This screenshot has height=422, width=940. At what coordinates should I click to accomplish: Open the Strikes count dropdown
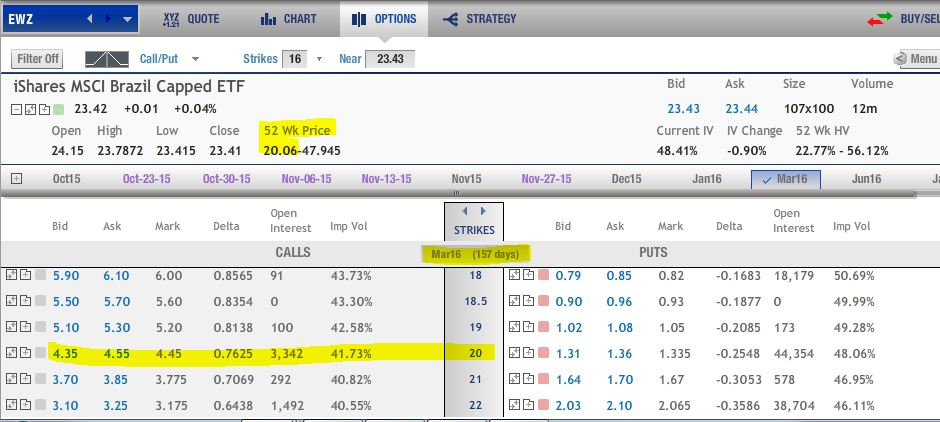click(320, 59)
